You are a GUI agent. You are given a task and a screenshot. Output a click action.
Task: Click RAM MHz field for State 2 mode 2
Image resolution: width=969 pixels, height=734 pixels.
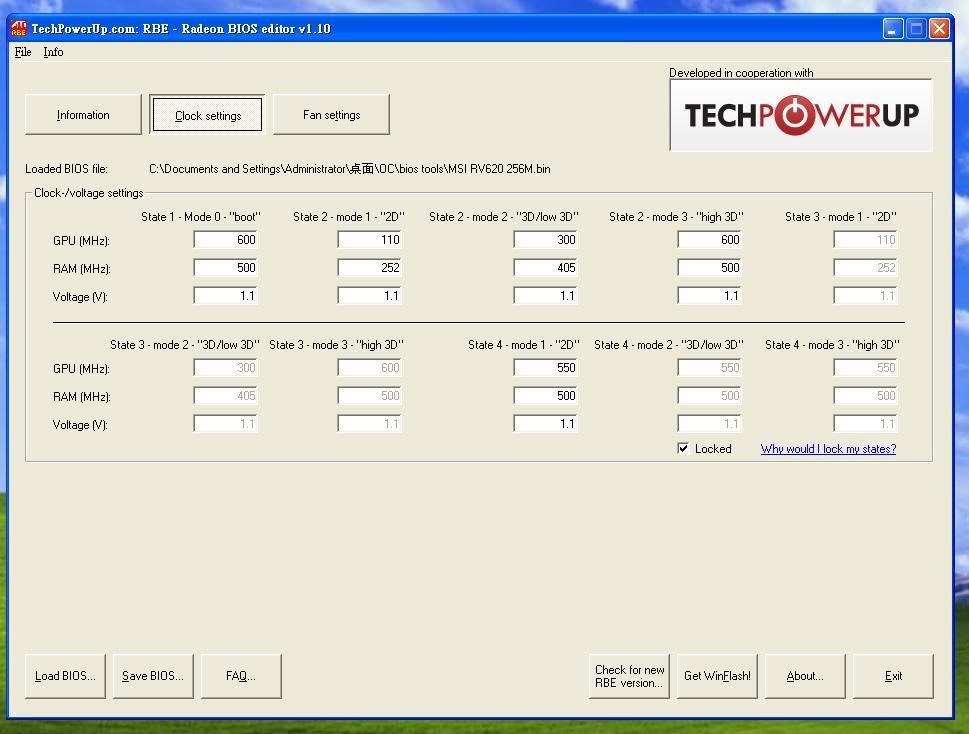click(546, 268)
